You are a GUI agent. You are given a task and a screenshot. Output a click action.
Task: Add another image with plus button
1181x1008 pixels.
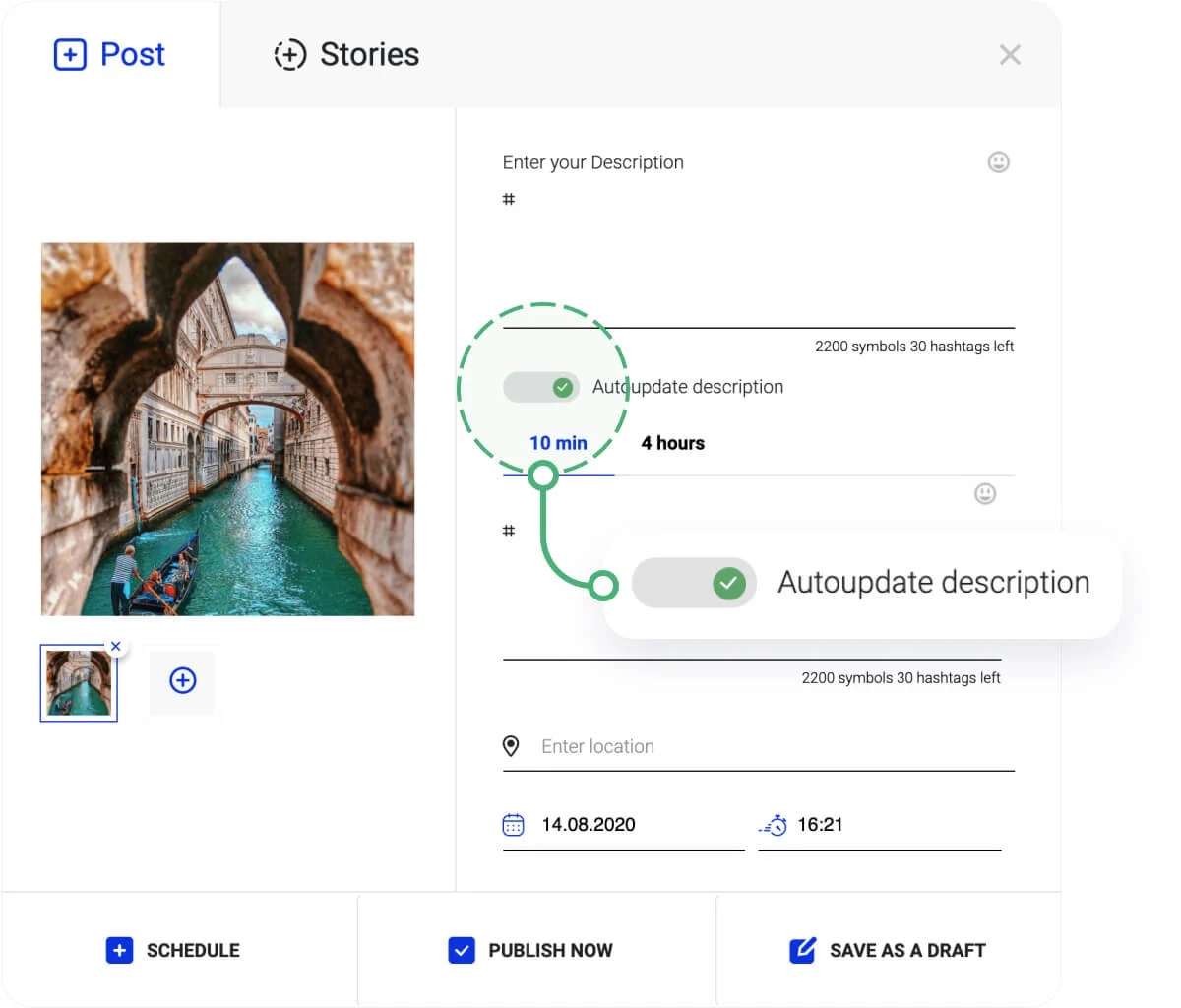183,680
